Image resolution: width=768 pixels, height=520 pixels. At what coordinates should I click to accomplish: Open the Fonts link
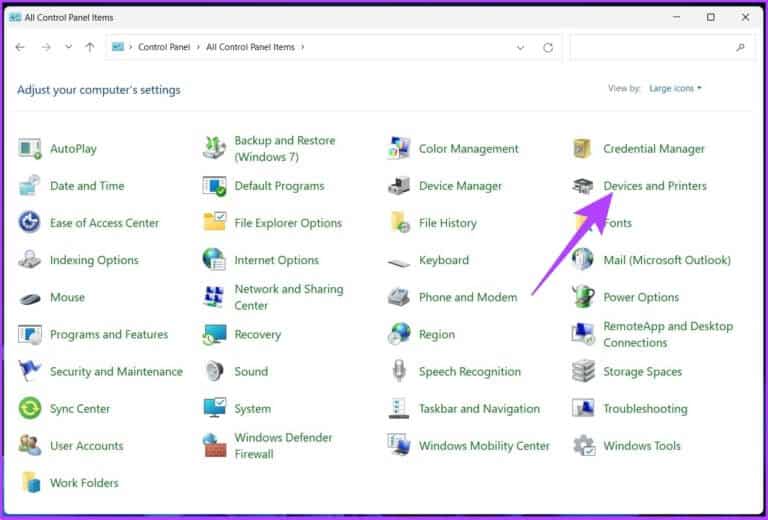point(618,223)
